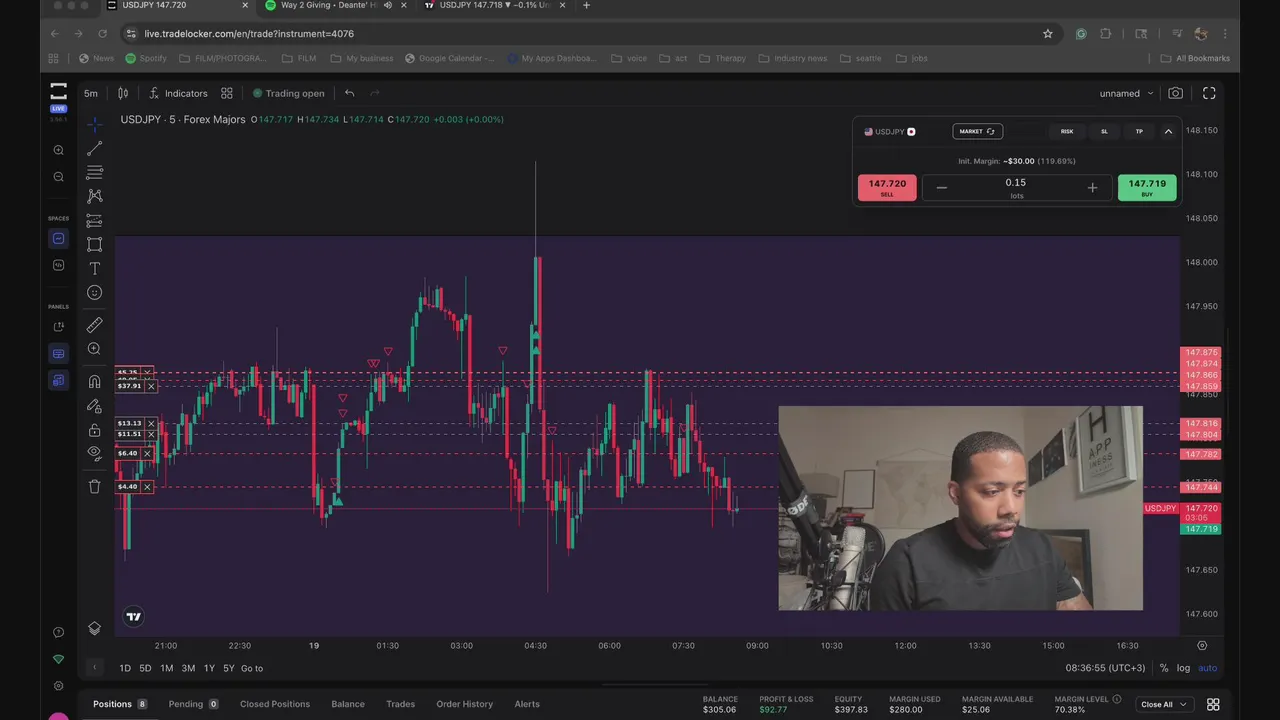Open the table layout grid icon
The height and width of the screenshot is (720, 1280).
1213,704
